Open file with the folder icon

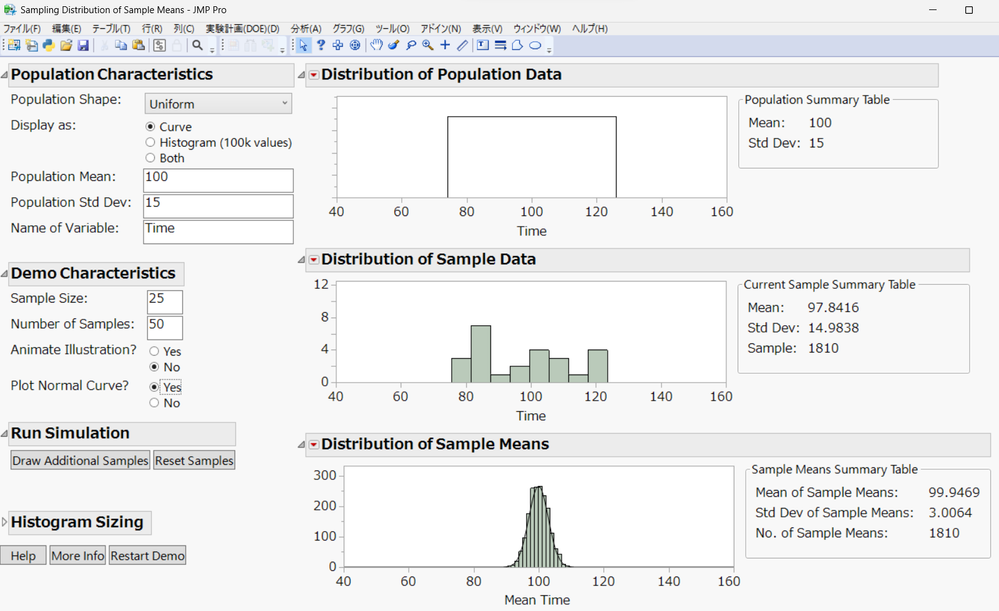click(66, 46)
